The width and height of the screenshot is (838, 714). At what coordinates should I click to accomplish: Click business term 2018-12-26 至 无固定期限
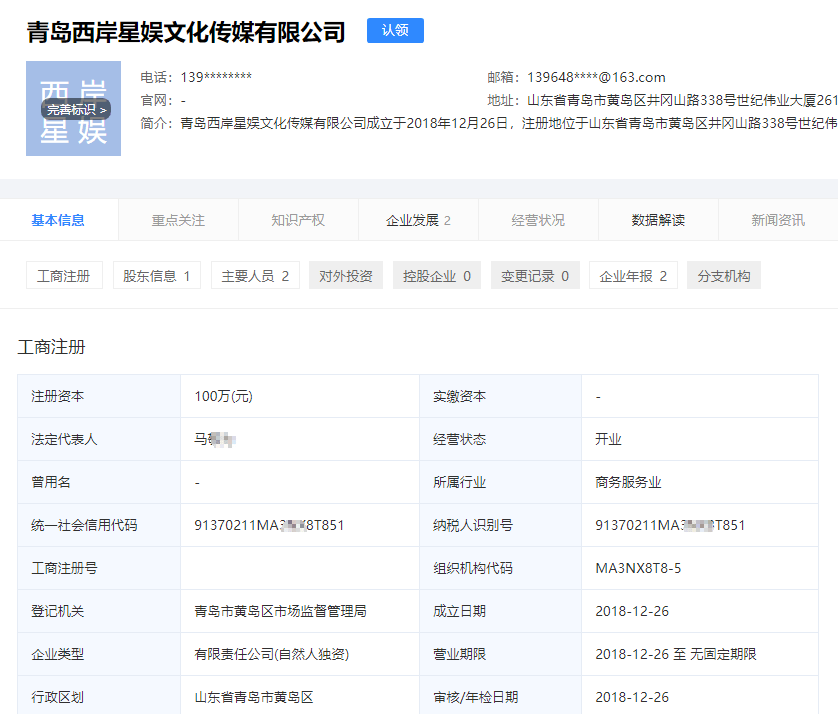pyautogui.click(x=676, y=654)
